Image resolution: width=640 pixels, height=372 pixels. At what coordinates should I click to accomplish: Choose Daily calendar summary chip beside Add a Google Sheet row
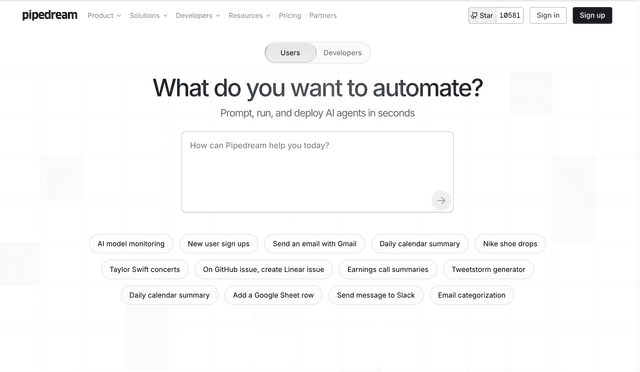169,295
